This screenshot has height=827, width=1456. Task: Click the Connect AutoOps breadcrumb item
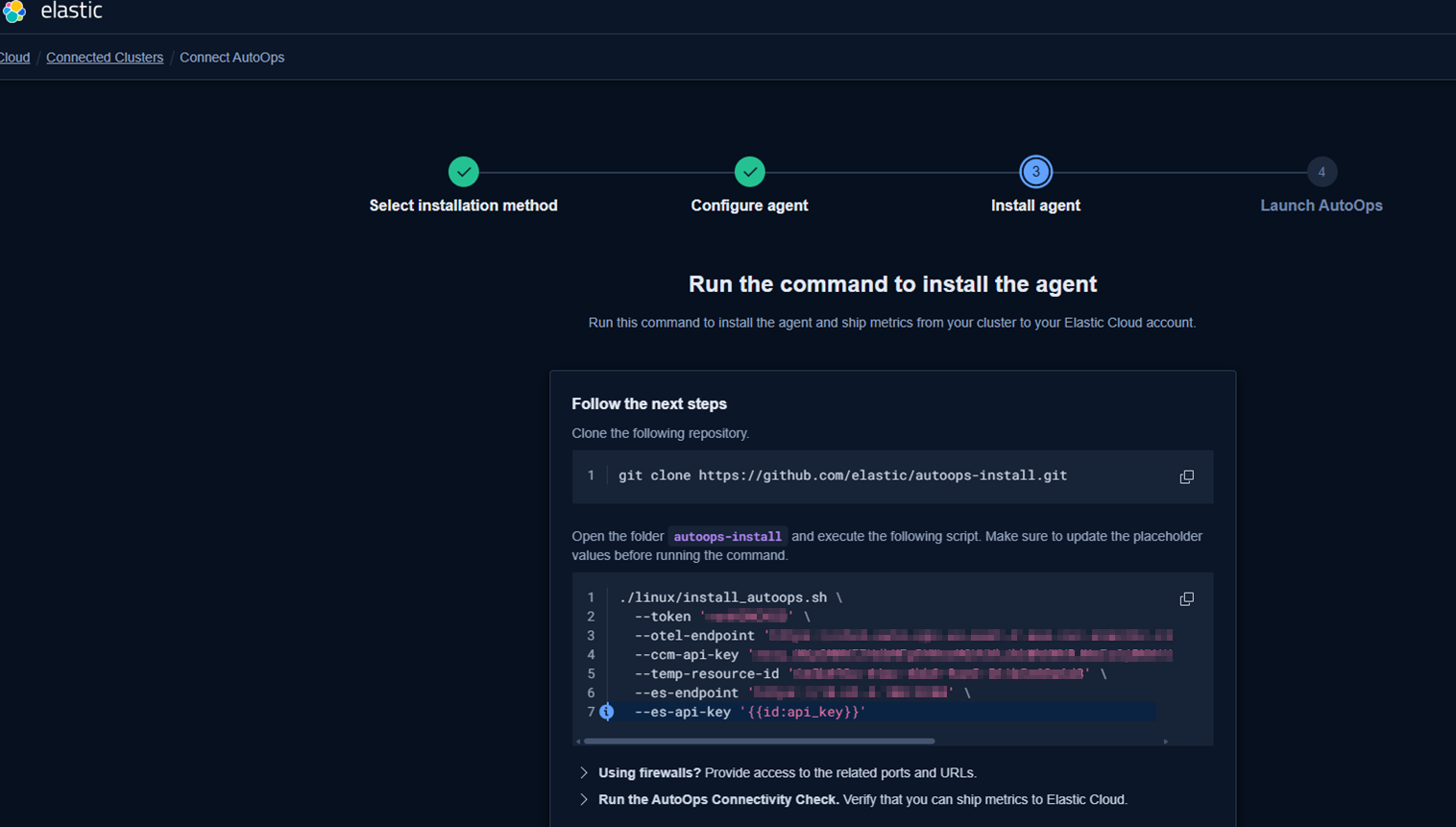tap(231, 58)
